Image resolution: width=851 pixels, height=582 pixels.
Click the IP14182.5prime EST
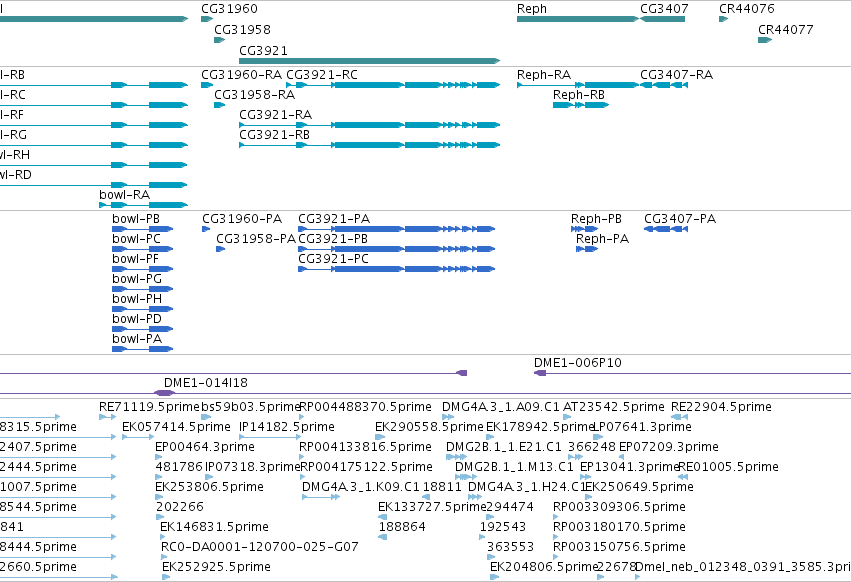270,437
